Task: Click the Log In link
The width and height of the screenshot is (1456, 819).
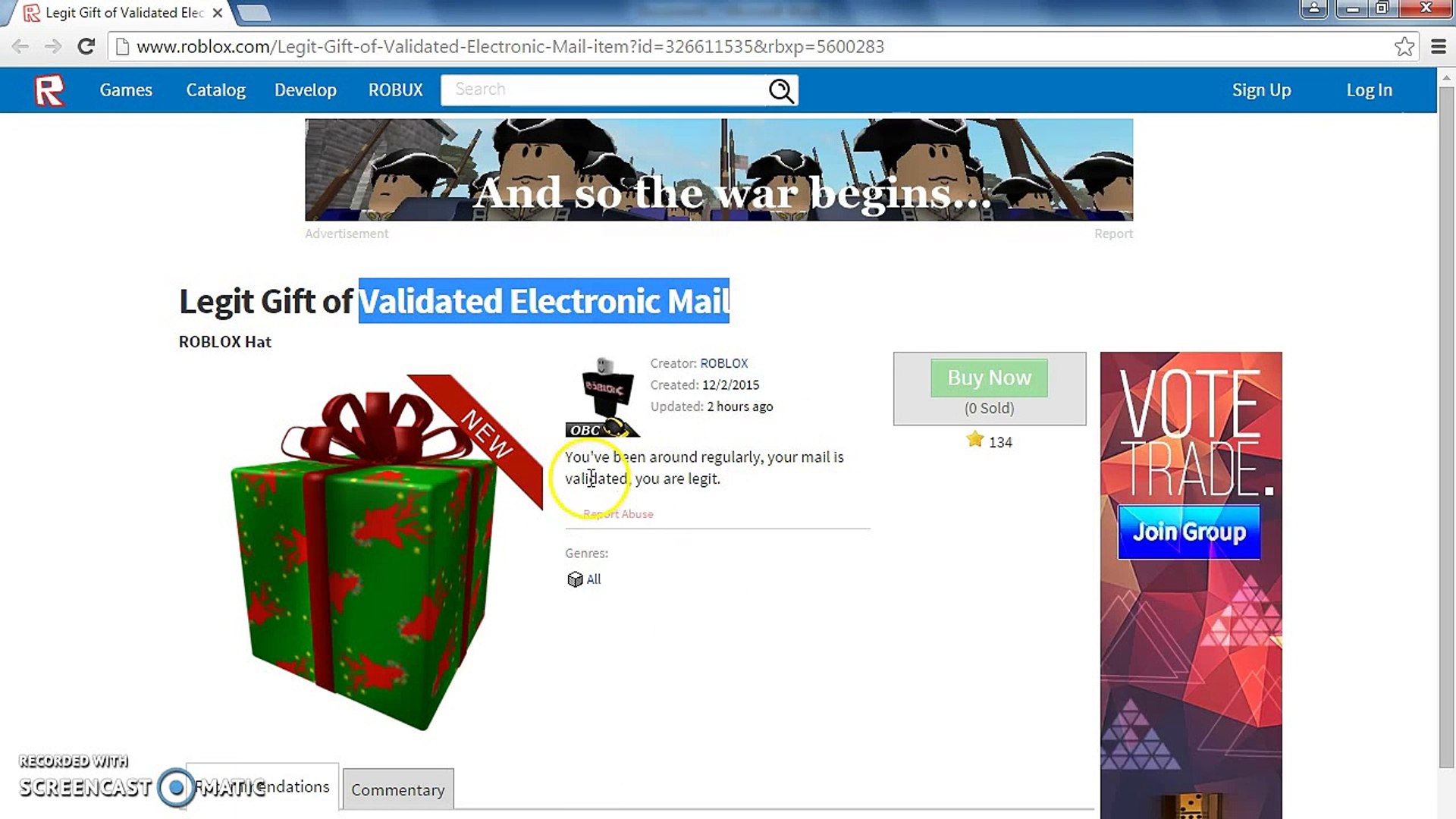Action: coord(1370,89)
